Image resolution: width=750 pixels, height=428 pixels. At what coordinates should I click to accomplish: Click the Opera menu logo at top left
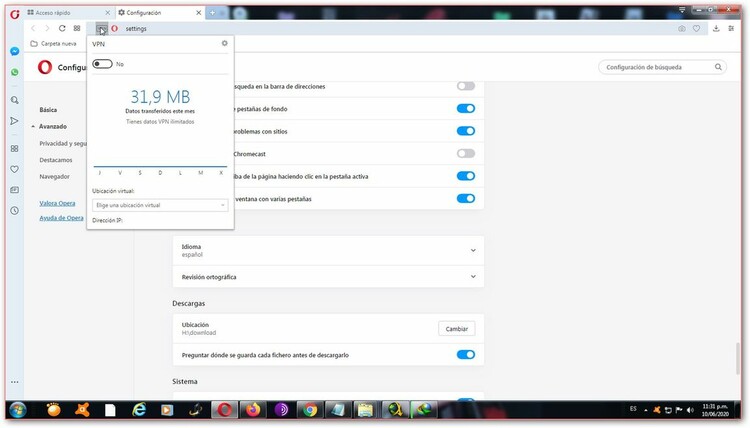(15, 14)
